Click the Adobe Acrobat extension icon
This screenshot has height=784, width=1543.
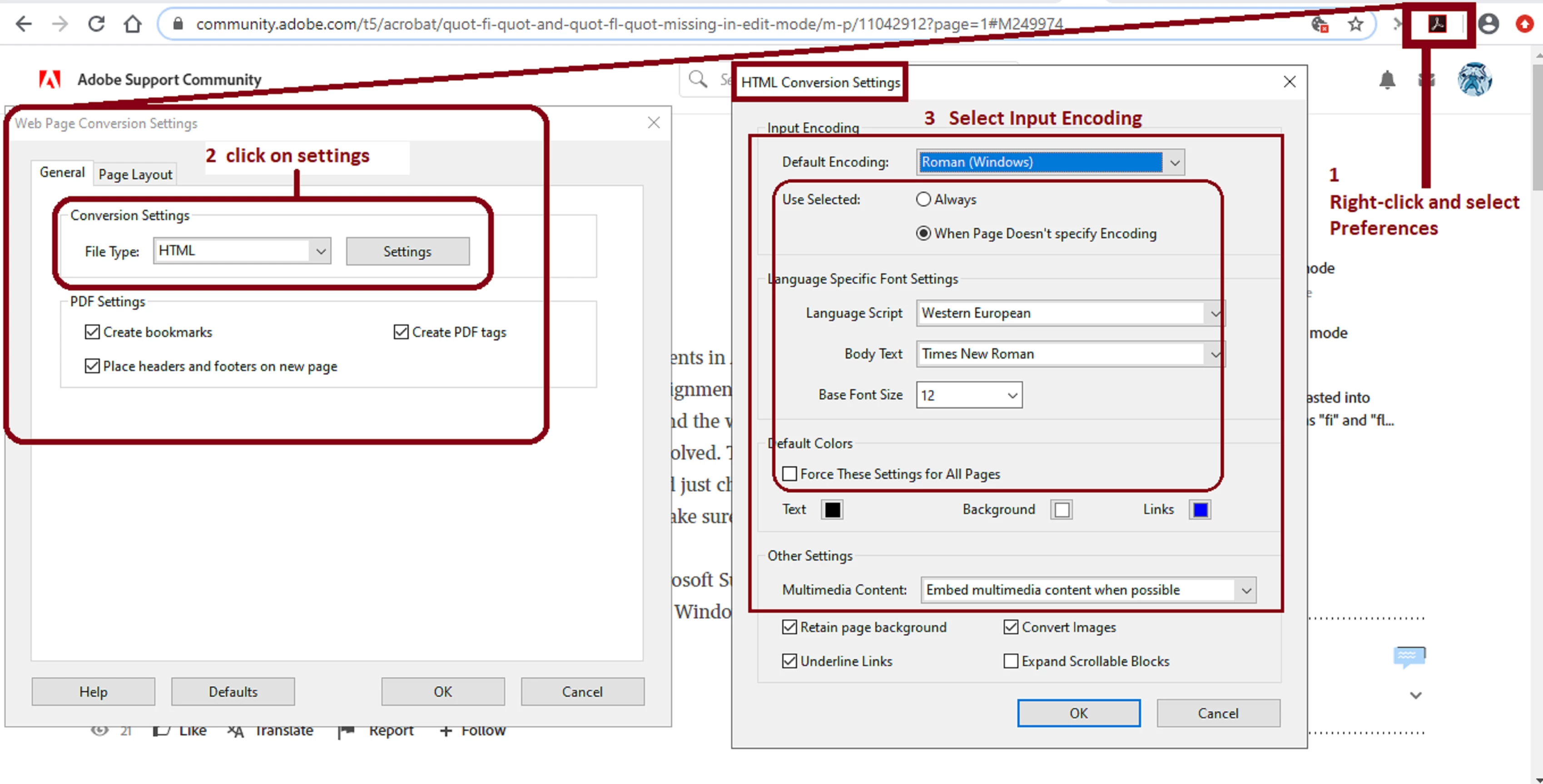[x=1437, y=24]
